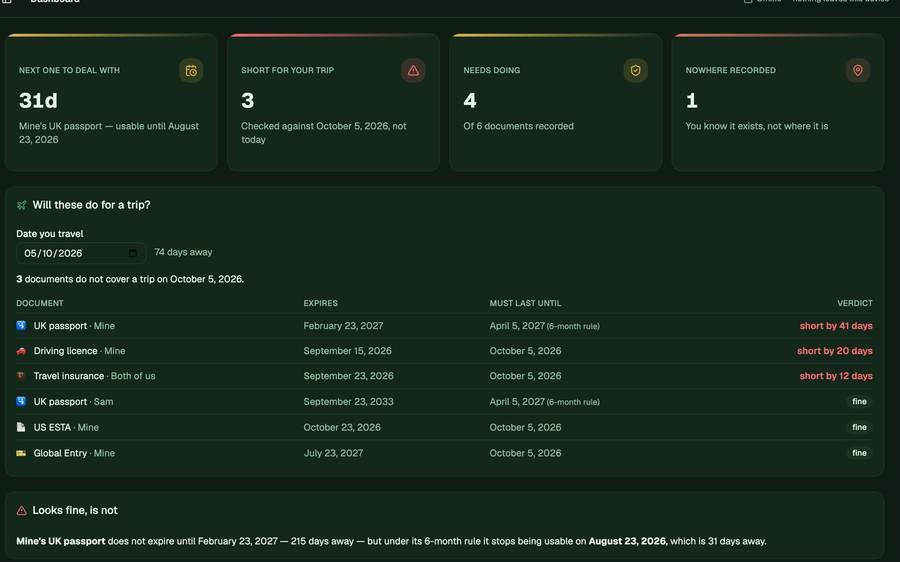Image resolution: width=900 pixels, height=562 pixels.
Task: Click the warning triangle icon on Short For Your Trip card
Action: (x=413, y=71)
